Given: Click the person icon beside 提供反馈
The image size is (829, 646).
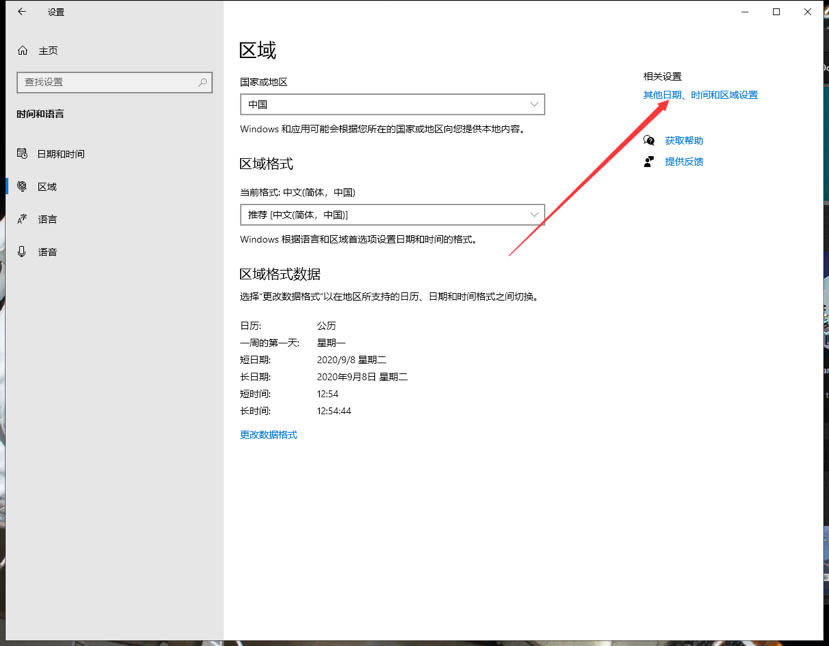Looking at the screenshot, I should (x=650, y=161).
